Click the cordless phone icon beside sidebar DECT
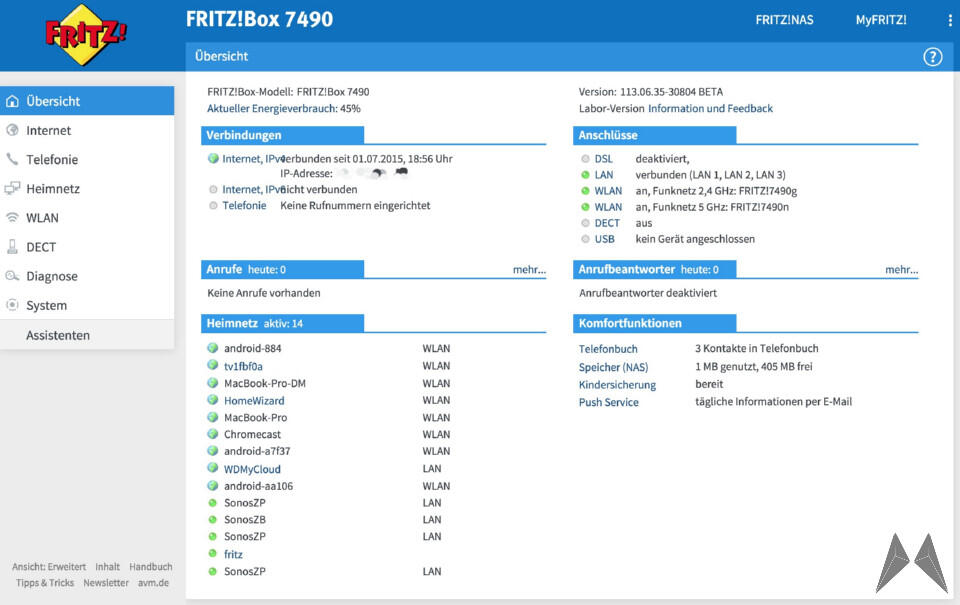 (12, 247)
